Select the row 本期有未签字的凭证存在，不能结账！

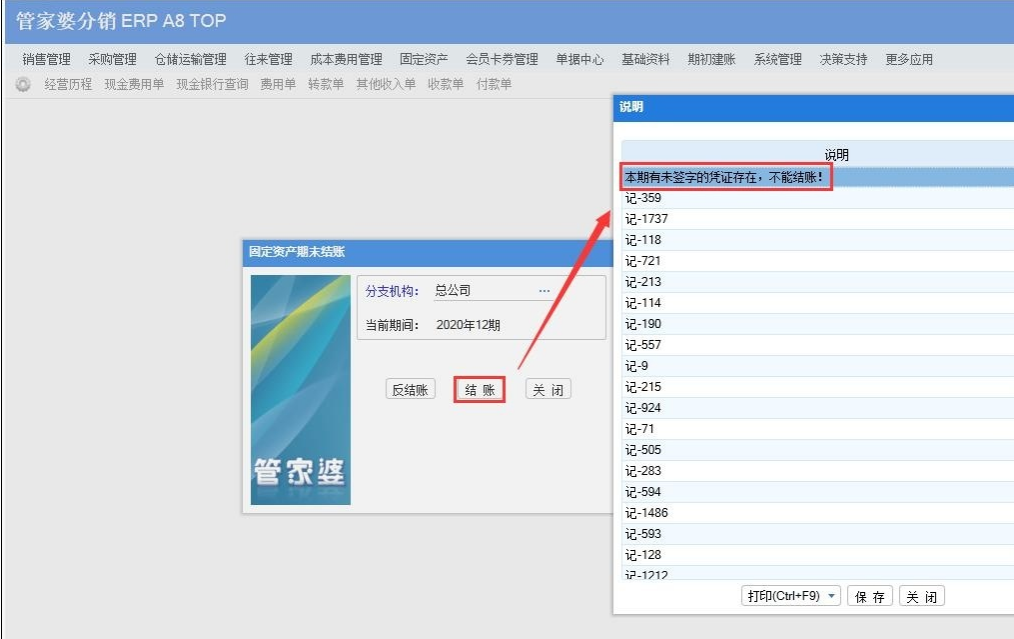(x=817, y=177)
